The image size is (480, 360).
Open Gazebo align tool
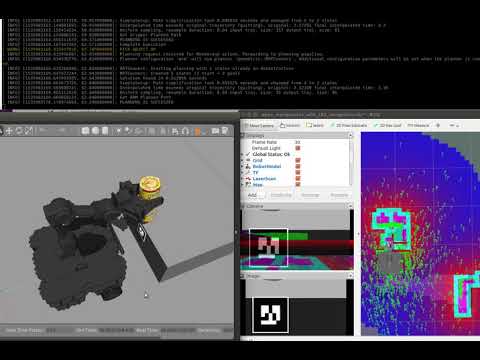pyautogui.click(x=175, y=131)
